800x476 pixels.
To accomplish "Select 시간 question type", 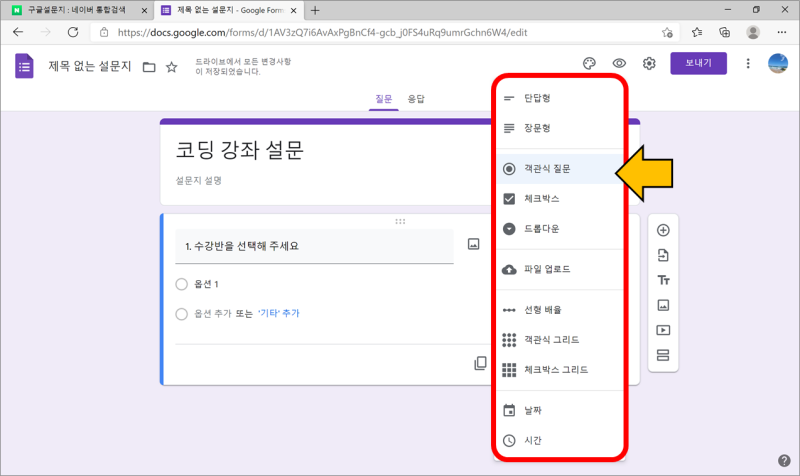I will coord(560,440).
